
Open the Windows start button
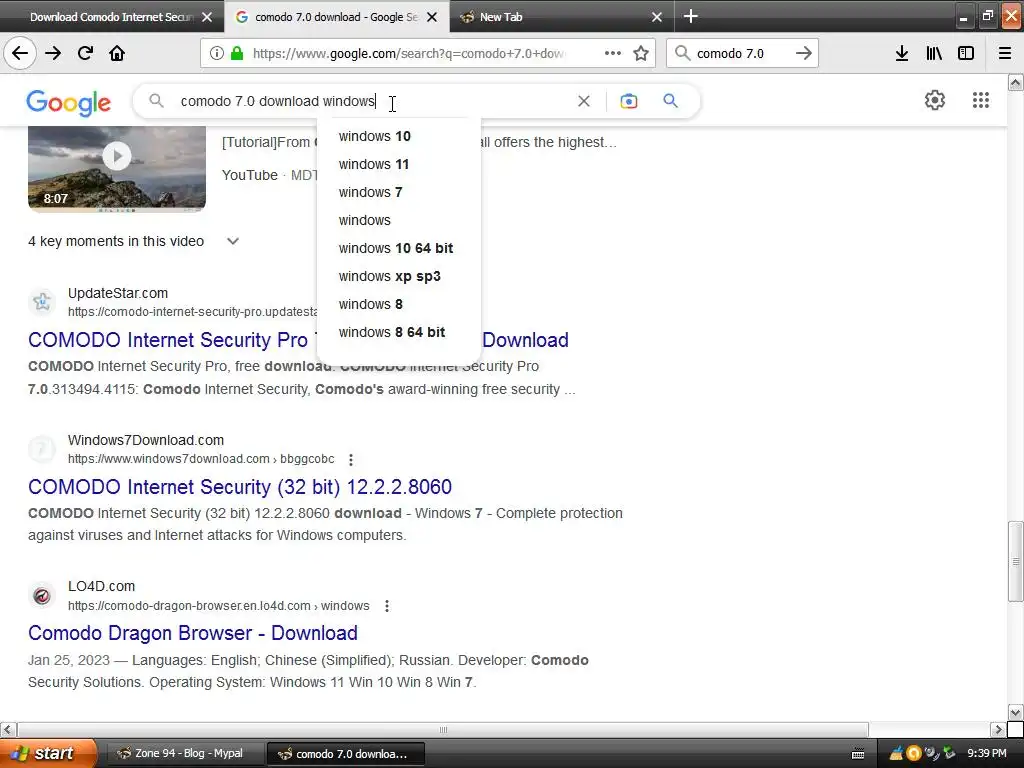click(49, 754)
